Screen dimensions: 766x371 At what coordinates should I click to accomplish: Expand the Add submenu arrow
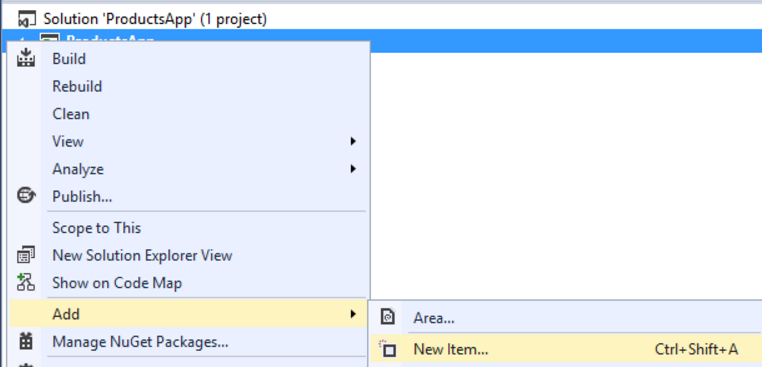click(x=353, y=314)
